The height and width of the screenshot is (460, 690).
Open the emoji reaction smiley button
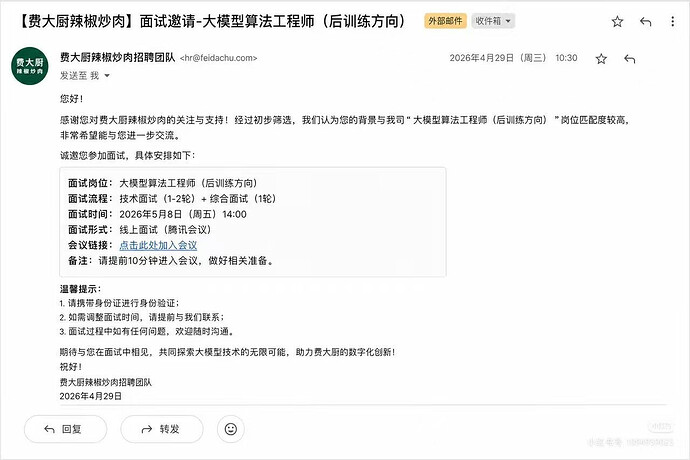click(231, 429)
